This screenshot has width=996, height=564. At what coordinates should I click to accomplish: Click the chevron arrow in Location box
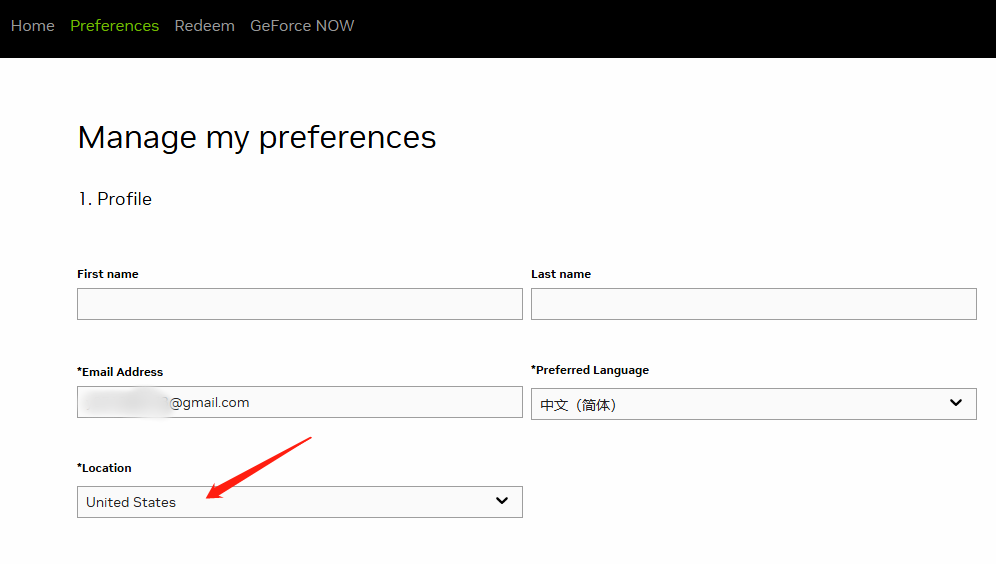tap(502, 501)
